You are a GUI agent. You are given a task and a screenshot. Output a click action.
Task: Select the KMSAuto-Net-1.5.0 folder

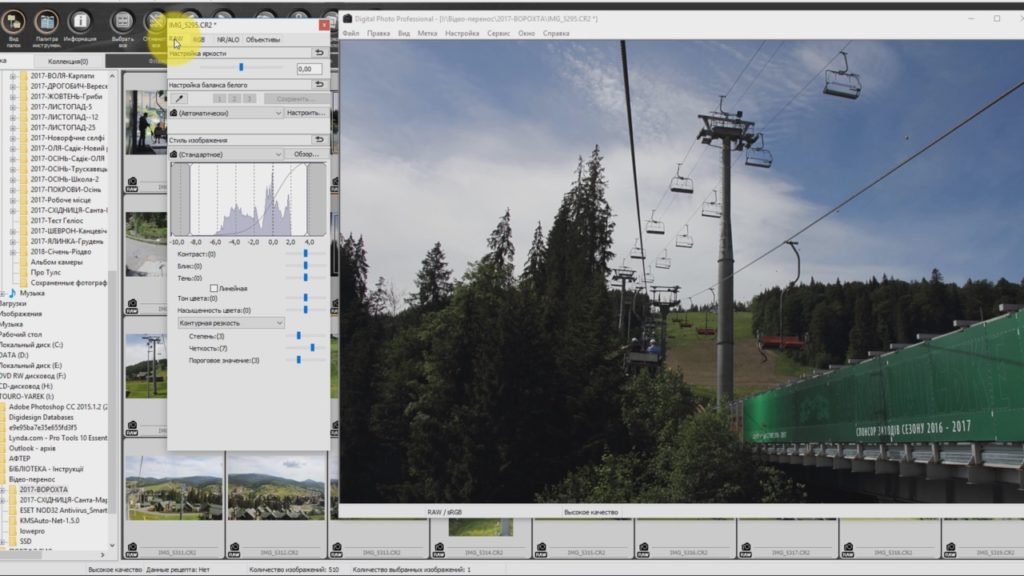(50, 520)
